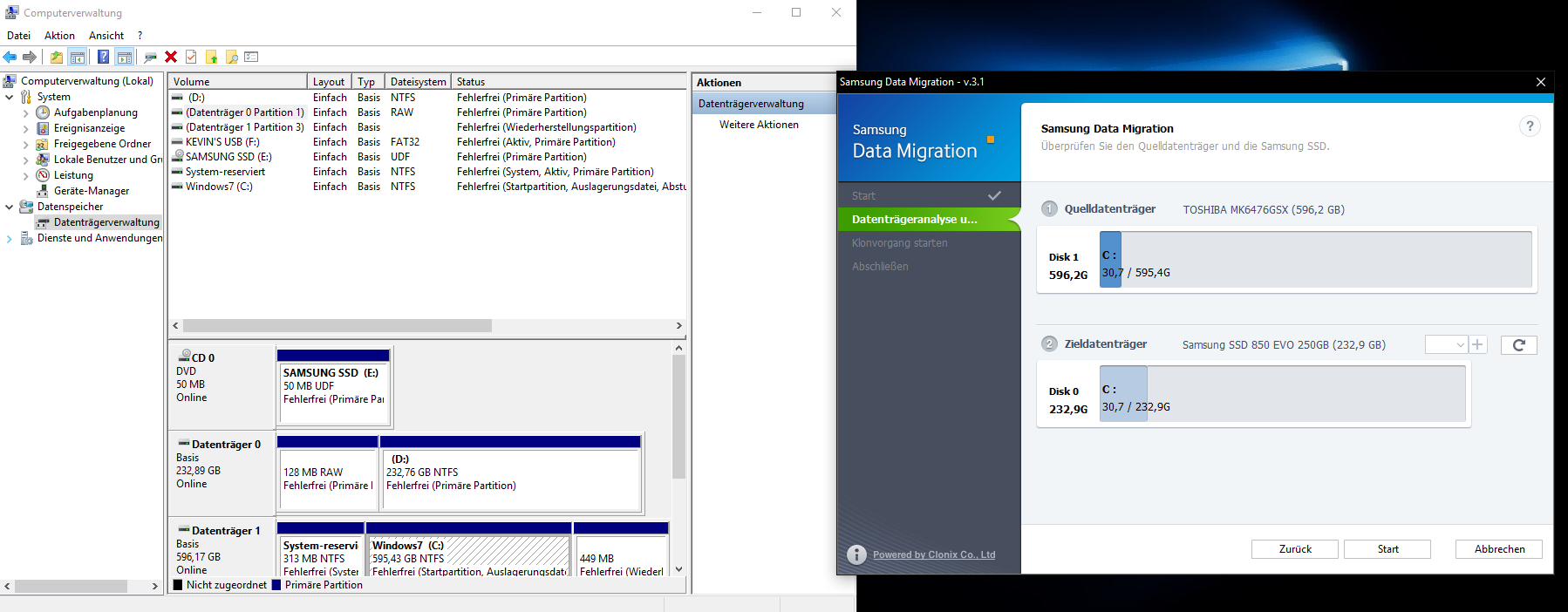
Task: Open the partition dropdown beside Zieldatenträger
Action: coord(1446,345)
